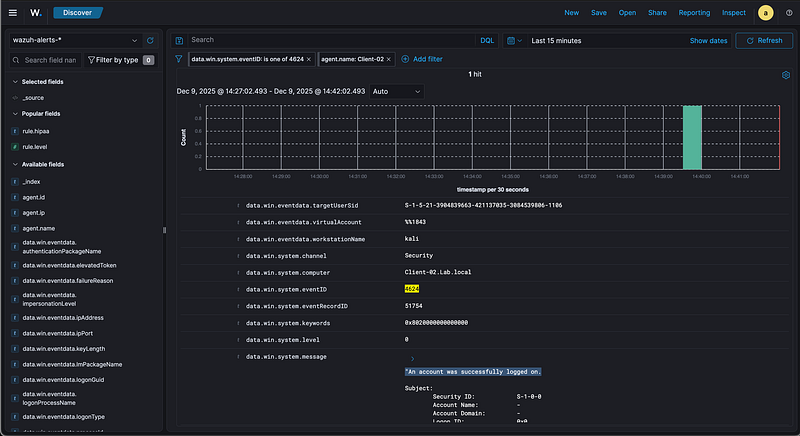Select data.win.eventdata.lmPackageName field
800x436 pixels.
72,364
